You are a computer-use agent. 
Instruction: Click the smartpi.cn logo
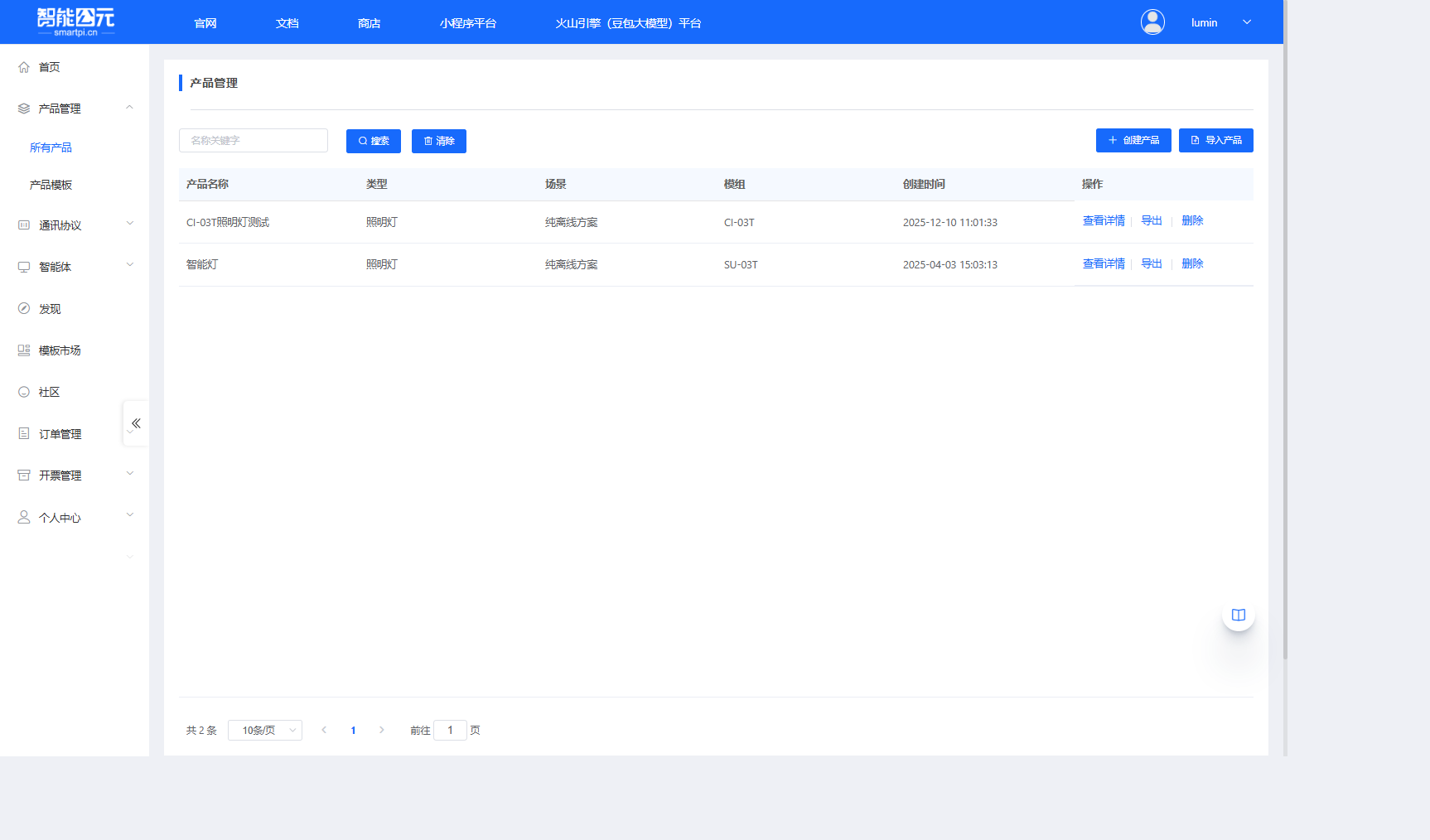pyautogui.click(x=75, y=22)
